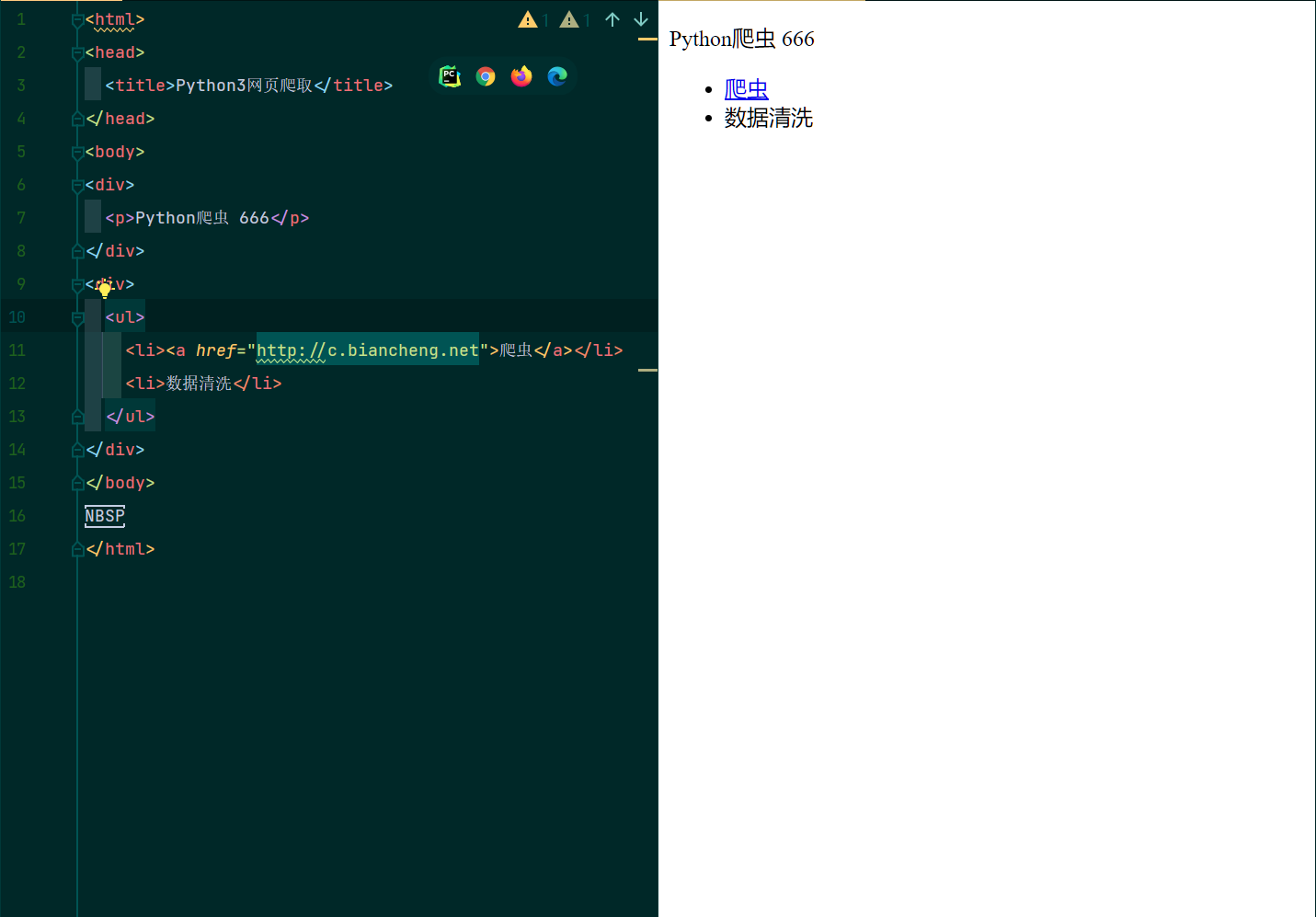This screenshot has width=1316, height=917.
Task: Click the 数据清洗 list item in preview
Action: (768, 118)
